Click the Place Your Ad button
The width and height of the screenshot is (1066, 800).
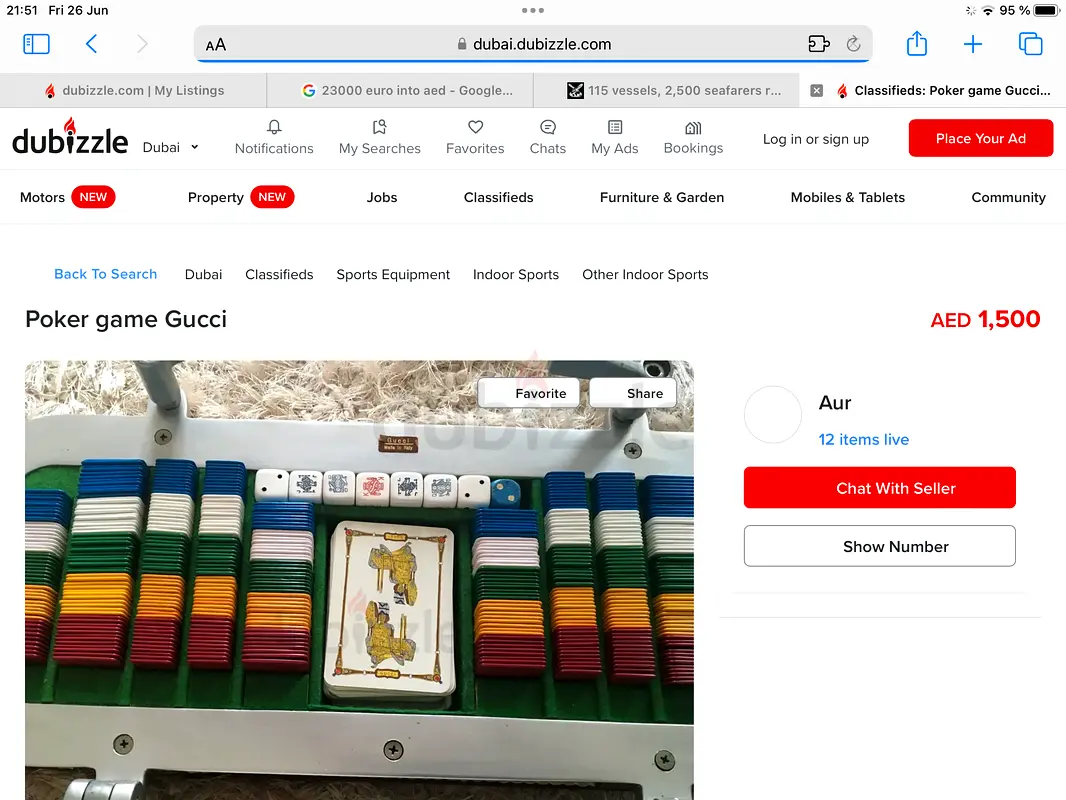pos(981,138)
